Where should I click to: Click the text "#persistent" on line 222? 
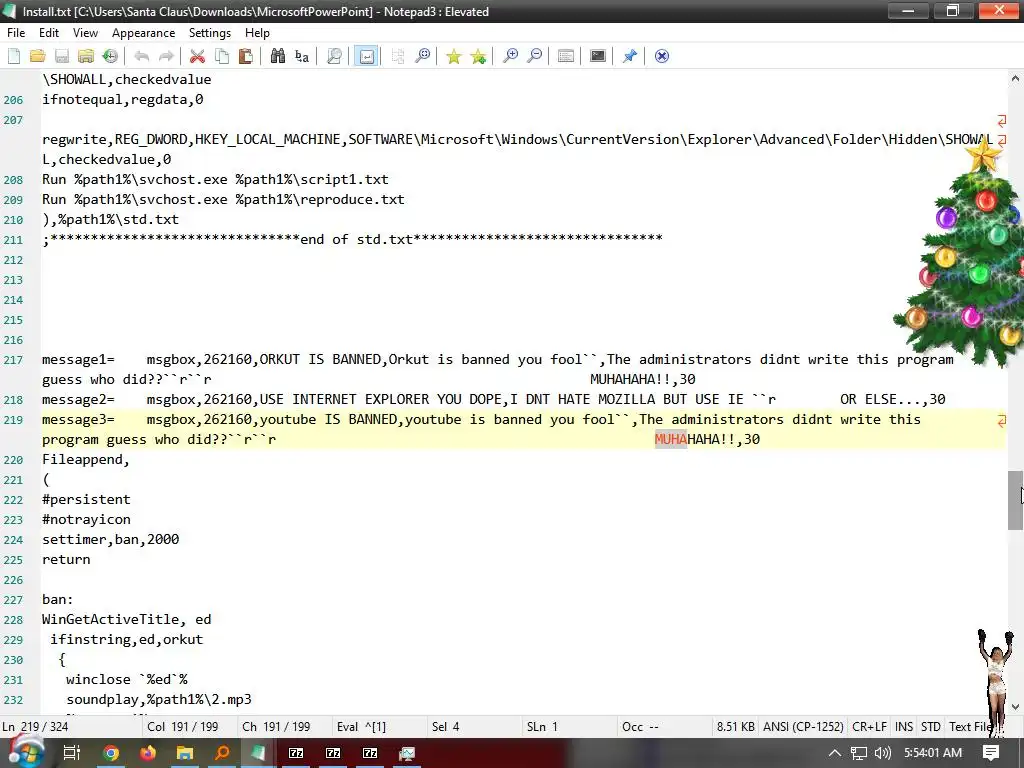pos(86,499)
